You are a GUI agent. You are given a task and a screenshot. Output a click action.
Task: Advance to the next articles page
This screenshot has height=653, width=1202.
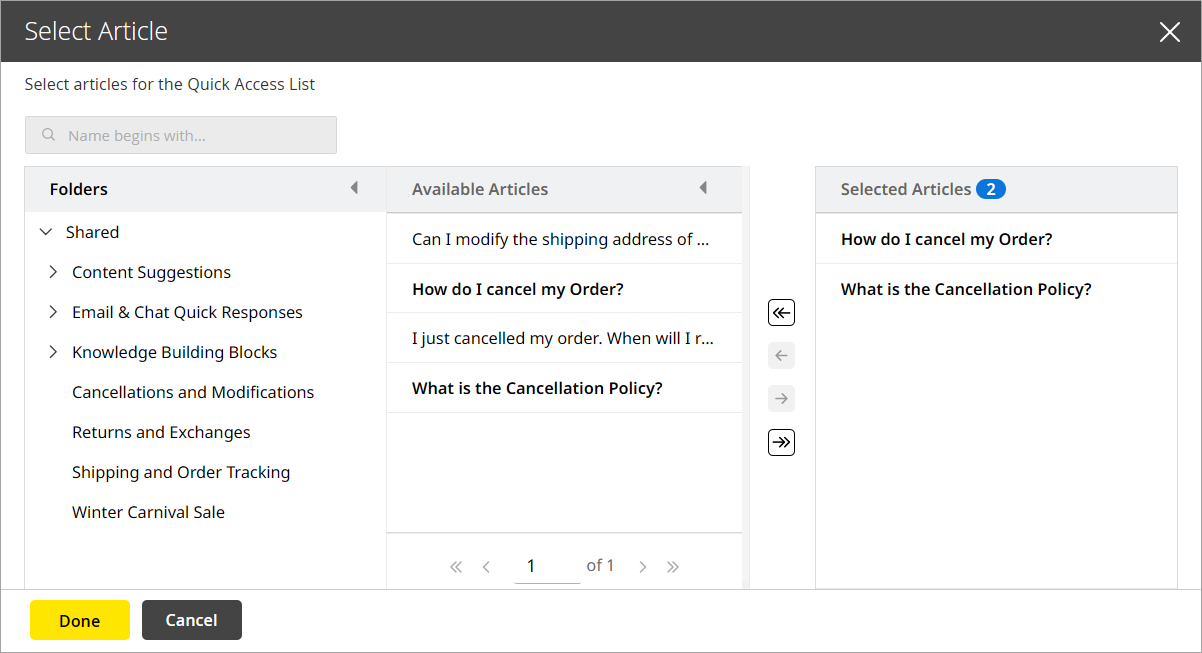pos(642,565)
